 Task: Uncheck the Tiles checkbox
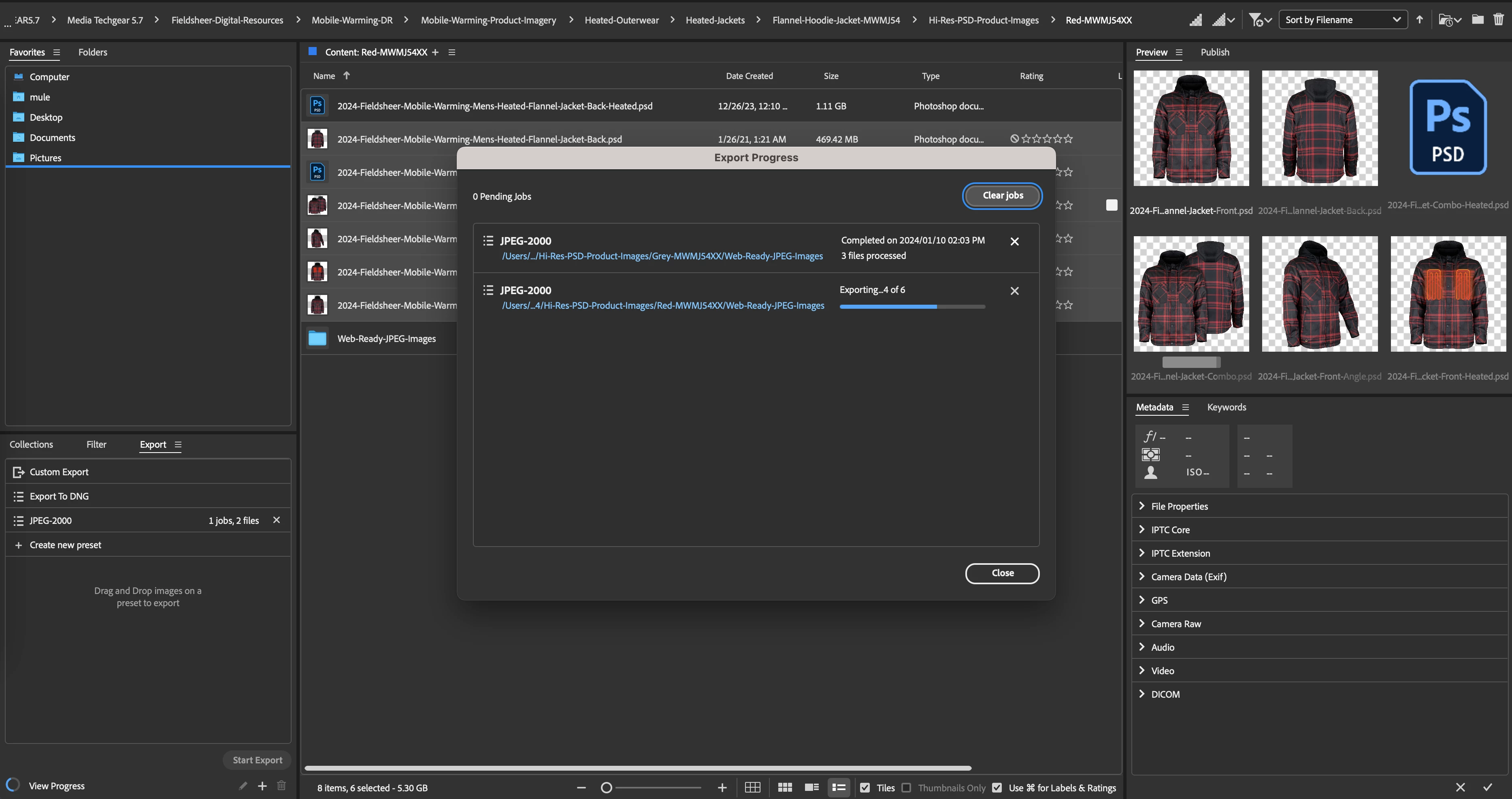pos(865,788)
